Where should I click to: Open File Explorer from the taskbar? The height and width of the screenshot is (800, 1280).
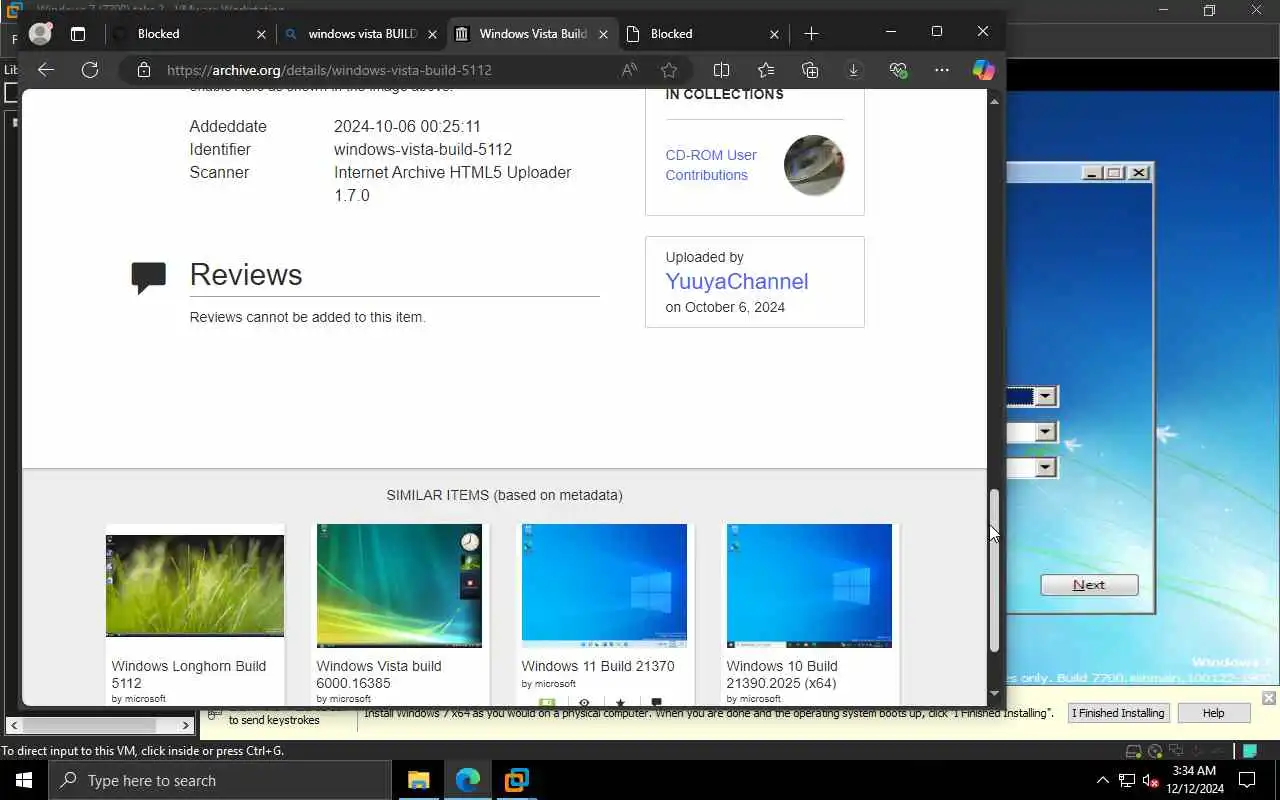(x=418, y=780)
